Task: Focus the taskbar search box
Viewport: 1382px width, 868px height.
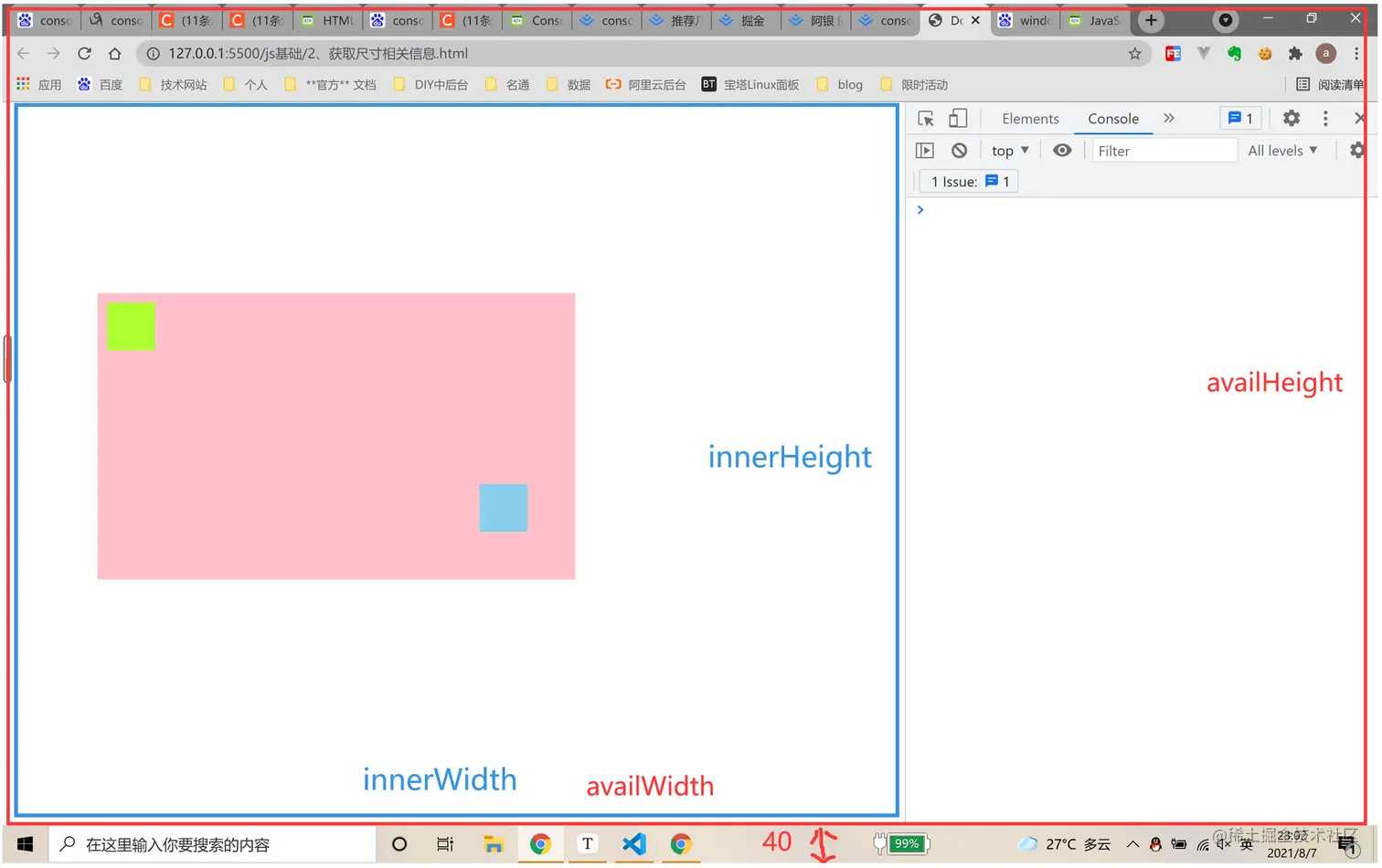Action: [x=212, y=845]
